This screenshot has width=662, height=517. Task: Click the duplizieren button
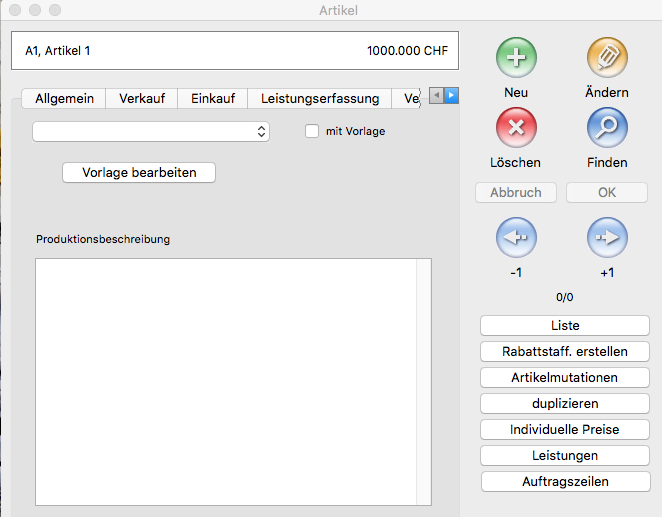point(565,403)
